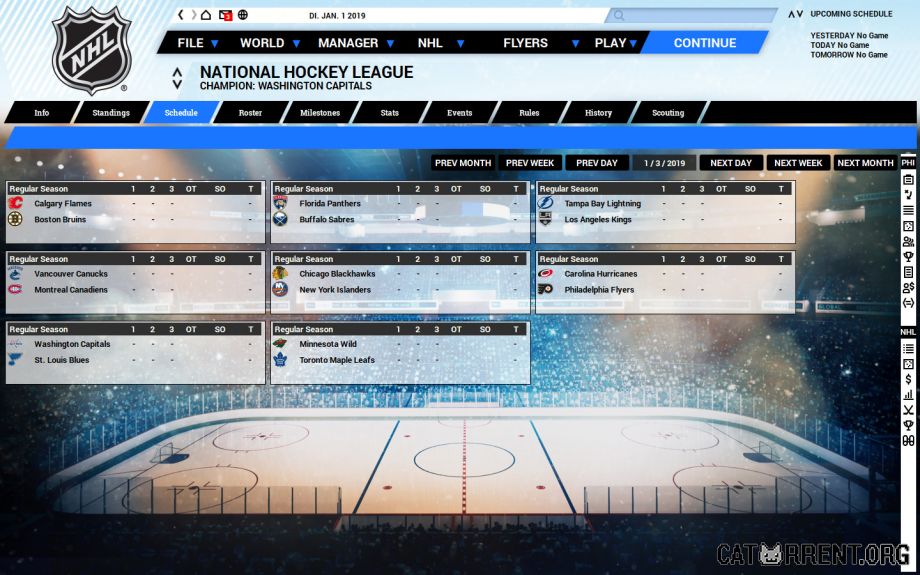This screenshot has width=920, height=575.
Task: Select Washington Capitals team name
Action: (72, 344)
